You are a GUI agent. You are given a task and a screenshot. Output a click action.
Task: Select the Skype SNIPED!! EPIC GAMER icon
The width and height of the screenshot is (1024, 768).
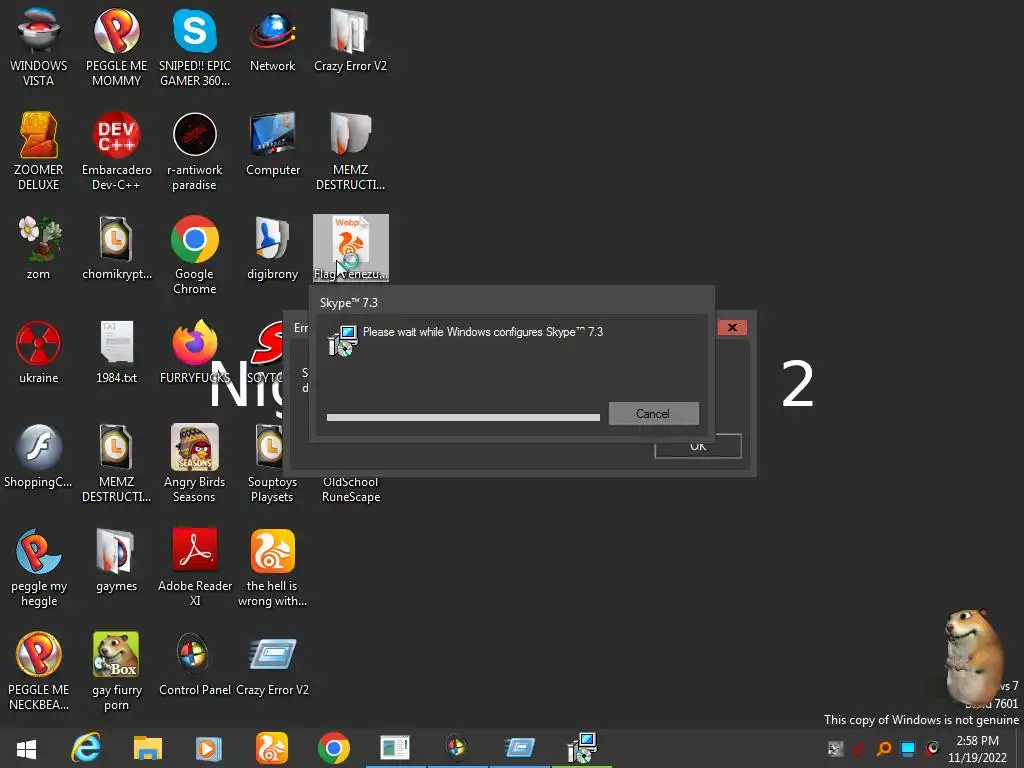click(x=195, y=46)
